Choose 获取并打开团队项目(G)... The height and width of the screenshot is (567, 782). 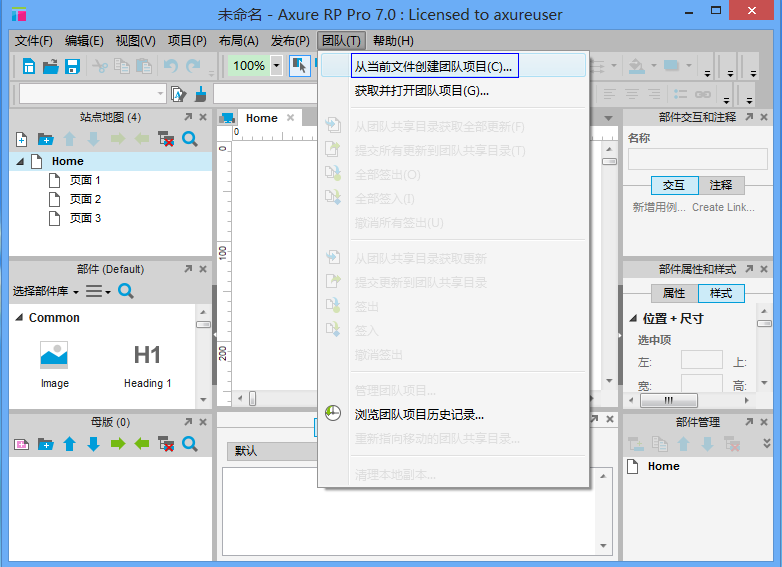[453, 91]
